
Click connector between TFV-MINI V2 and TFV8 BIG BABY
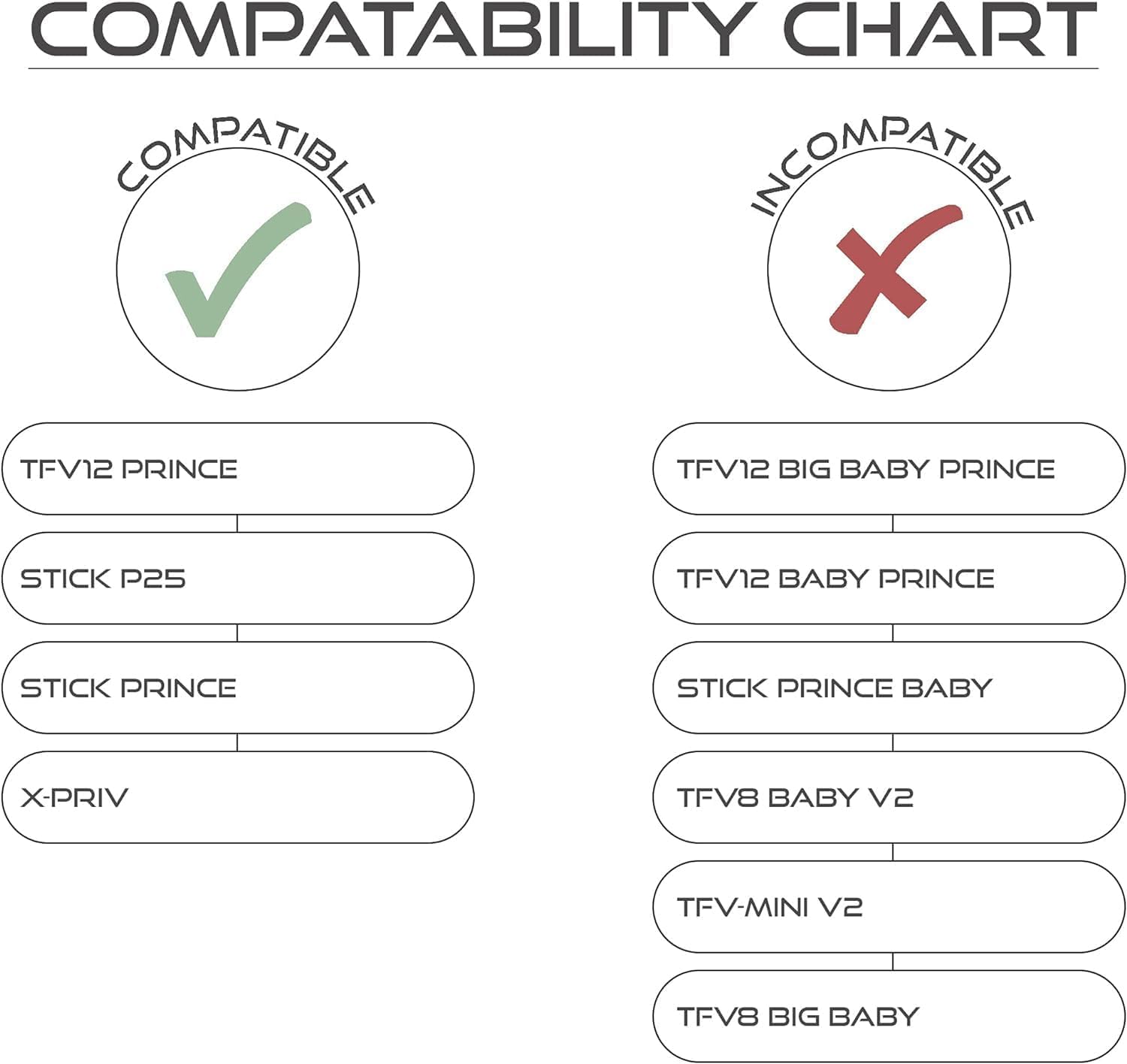click(x=893, y=962)
